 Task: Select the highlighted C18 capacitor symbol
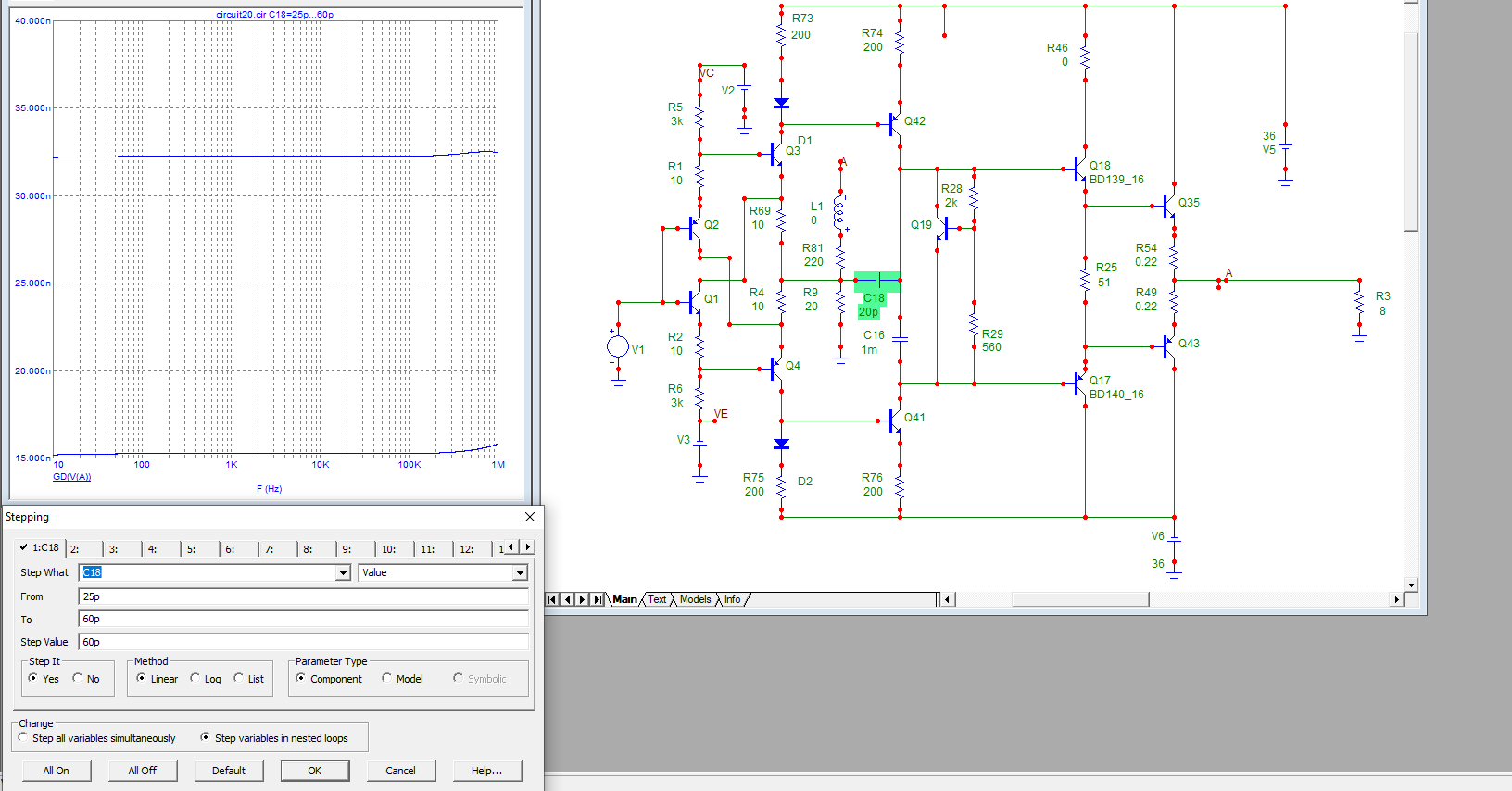click(876, 280)
